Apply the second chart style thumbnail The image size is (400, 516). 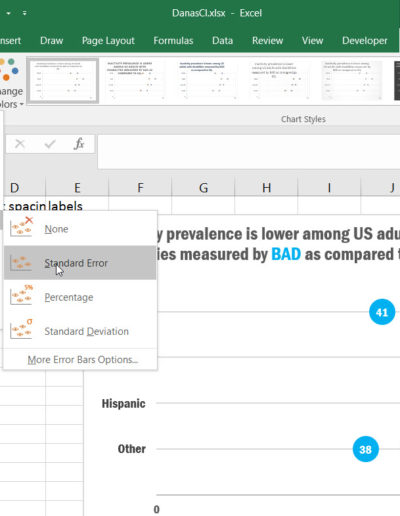click(135, 80)
